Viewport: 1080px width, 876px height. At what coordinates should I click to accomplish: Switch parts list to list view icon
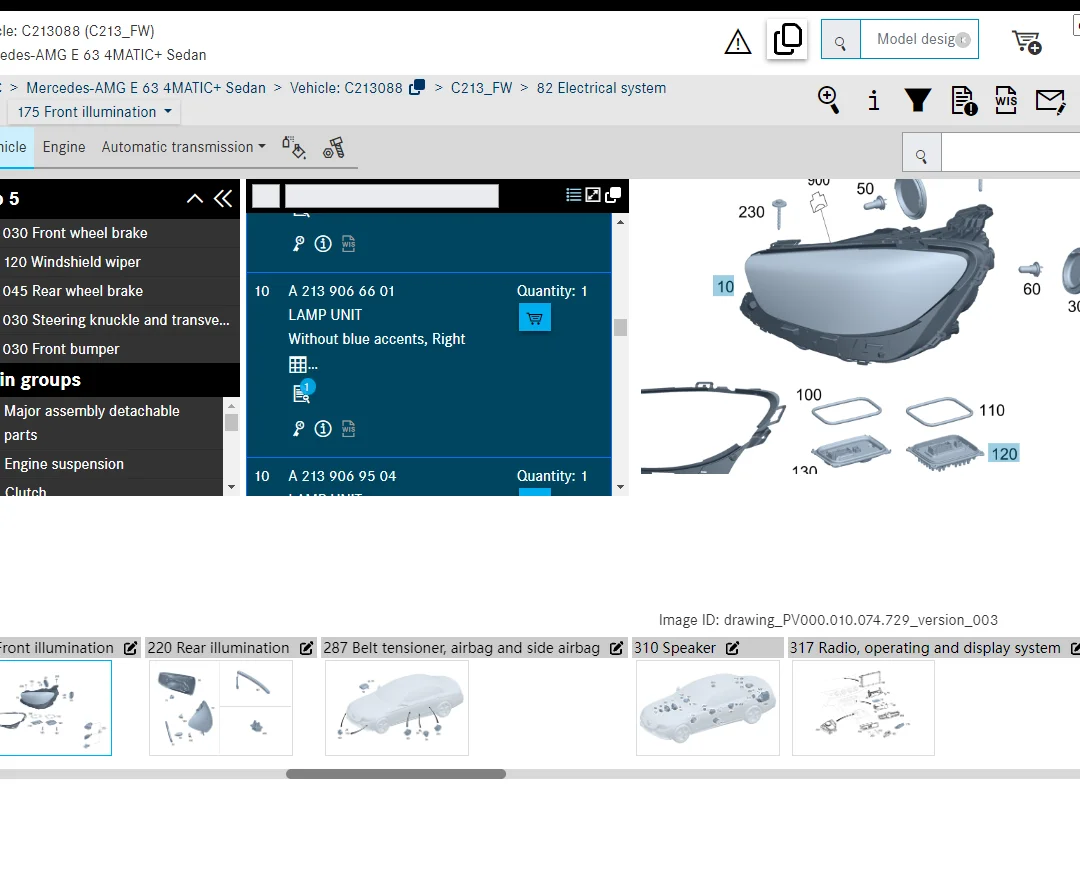pyautogui.click(x=573, y=195)
